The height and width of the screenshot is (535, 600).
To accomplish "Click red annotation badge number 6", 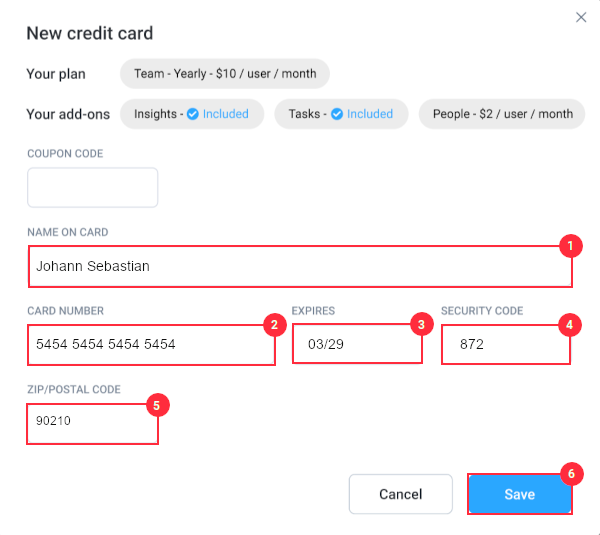I will (572, 474).
